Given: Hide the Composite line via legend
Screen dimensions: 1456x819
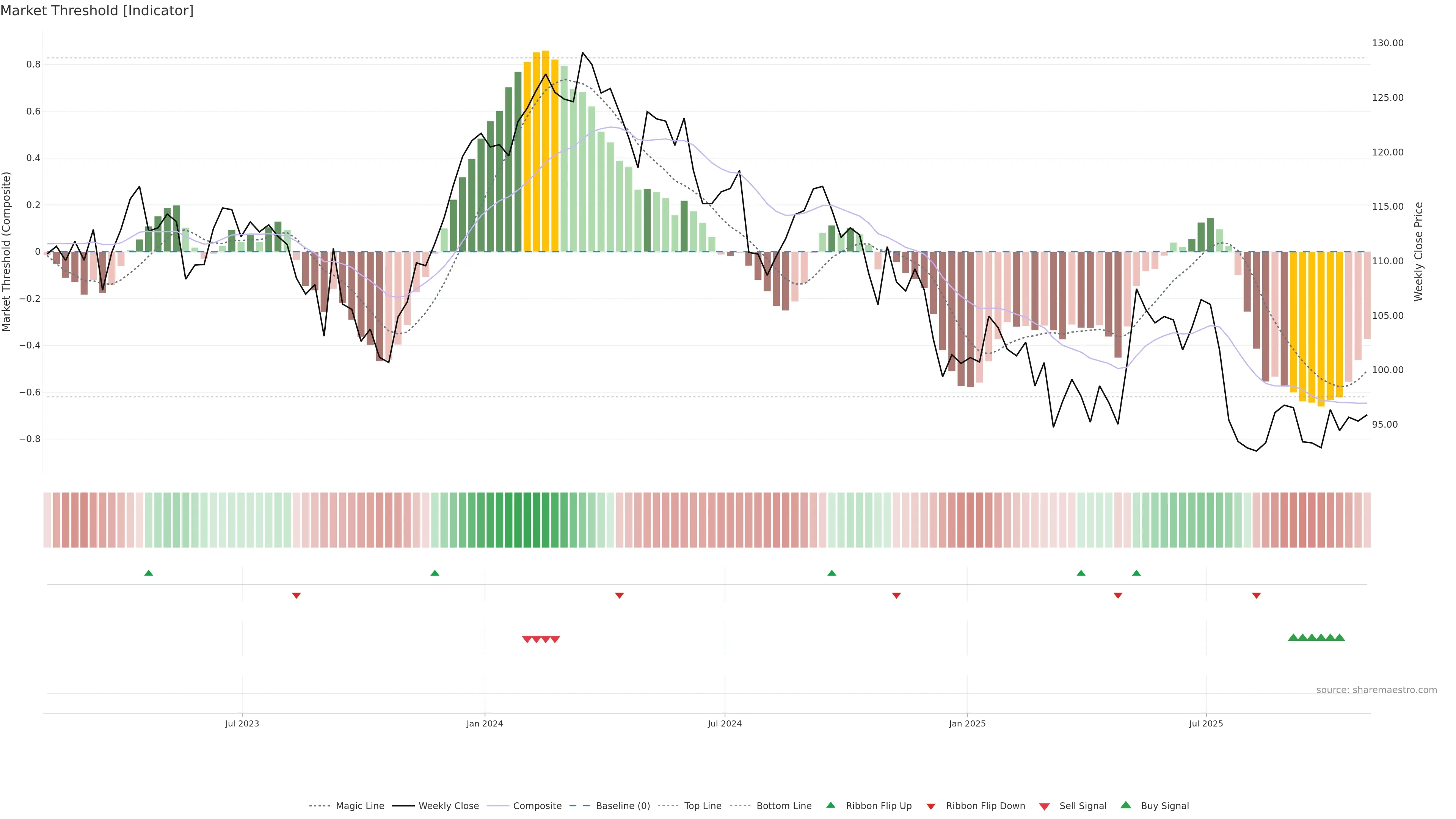Looking at the screenshot, I should [x=537, y=806].
